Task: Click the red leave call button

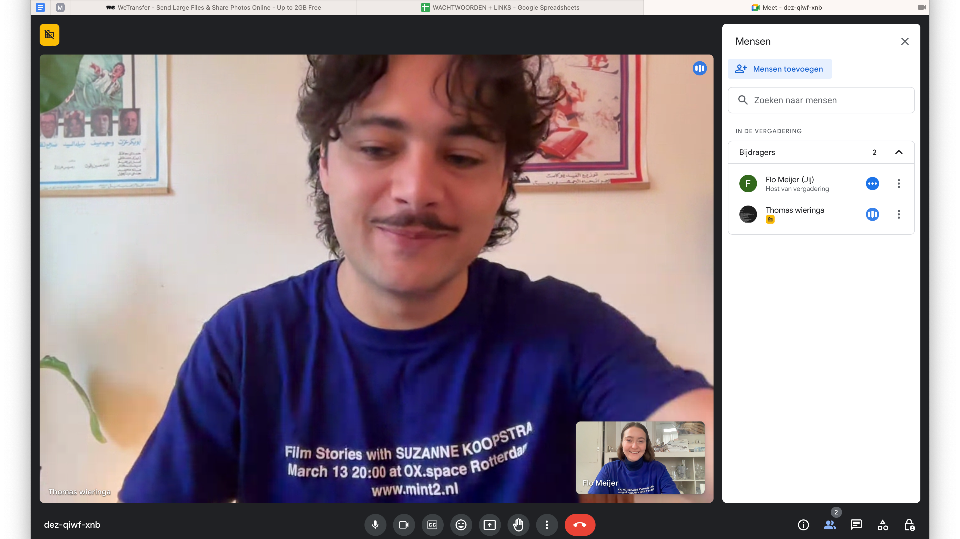Action: [x=580, y=525]
